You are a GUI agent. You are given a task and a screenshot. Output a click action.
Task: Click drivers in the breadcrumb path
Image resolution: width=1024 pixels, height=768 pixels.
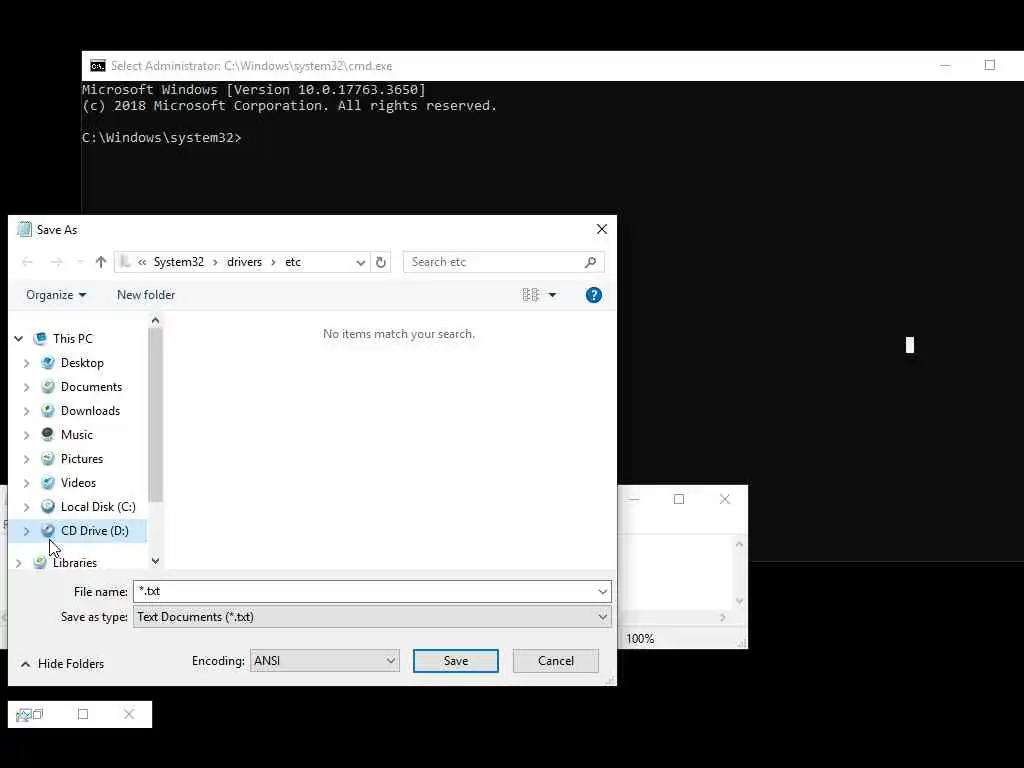244,262
